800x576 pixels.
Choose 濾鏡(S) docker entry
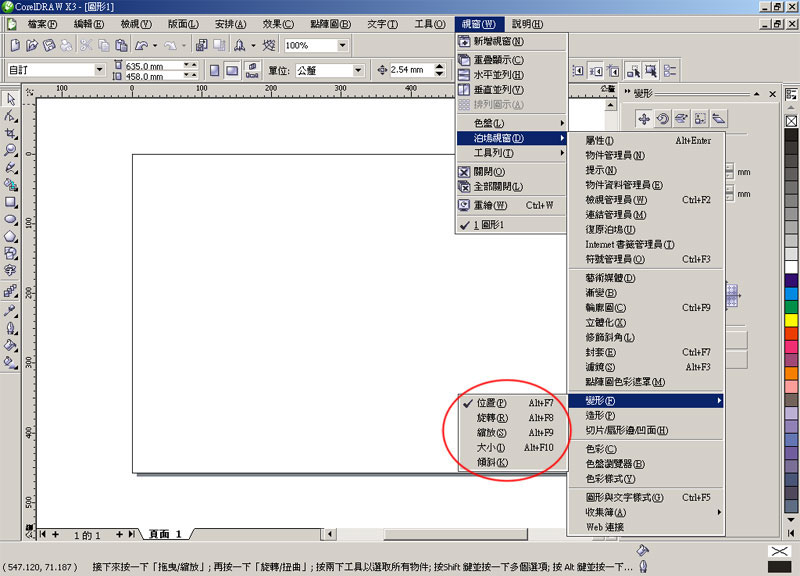pos(646,367)
